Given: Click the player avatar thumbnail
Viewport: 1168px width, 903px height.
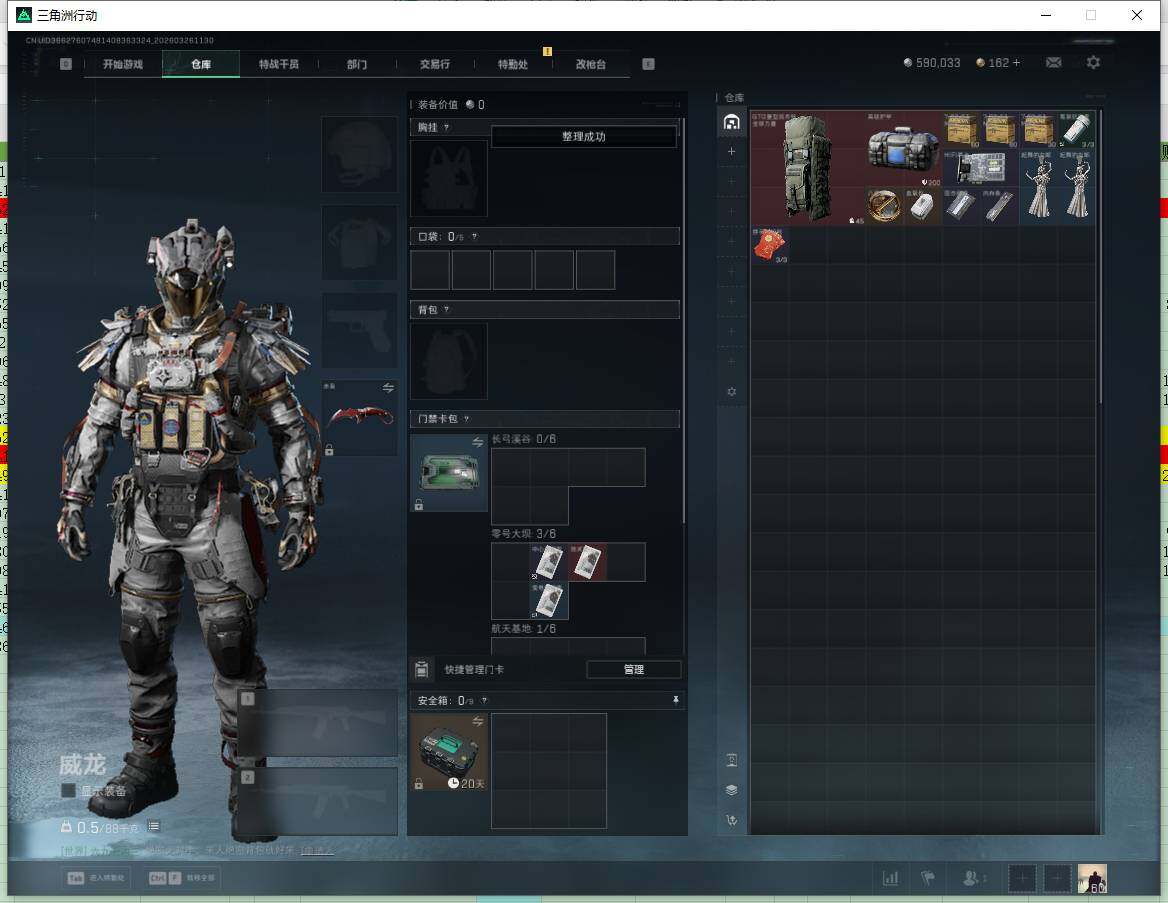Looking at the screenshot, I should click(x=1093, y=878).
